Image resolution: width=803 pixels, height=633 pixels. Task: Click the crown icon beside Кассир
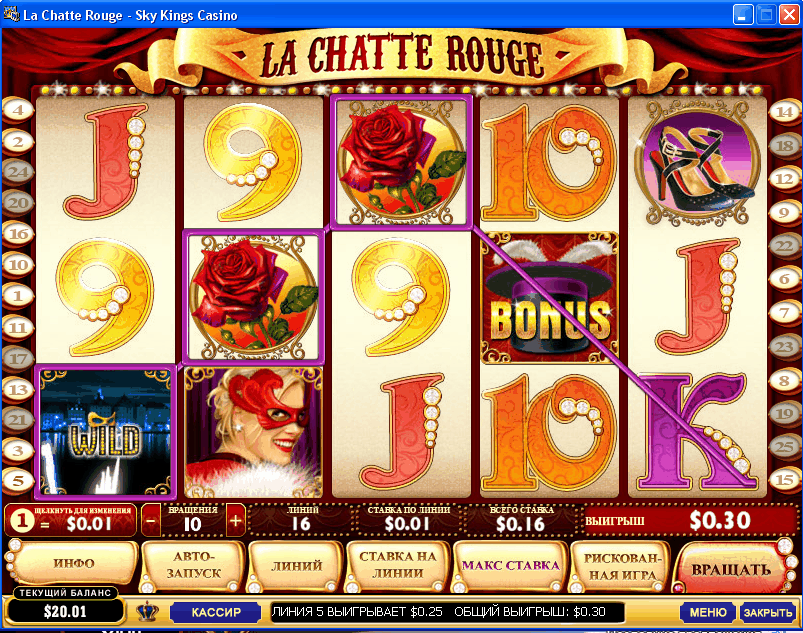point(147,611)
